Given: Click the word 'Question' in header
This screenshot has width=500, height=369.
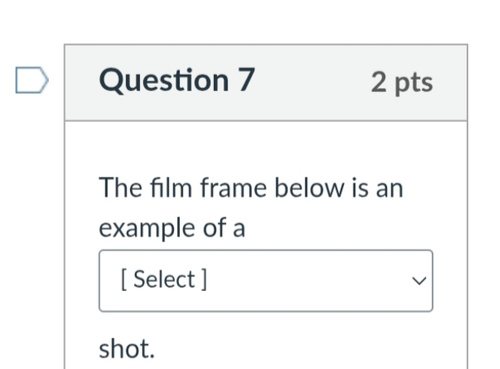Looking at the screenshot, I should [164, 80].
